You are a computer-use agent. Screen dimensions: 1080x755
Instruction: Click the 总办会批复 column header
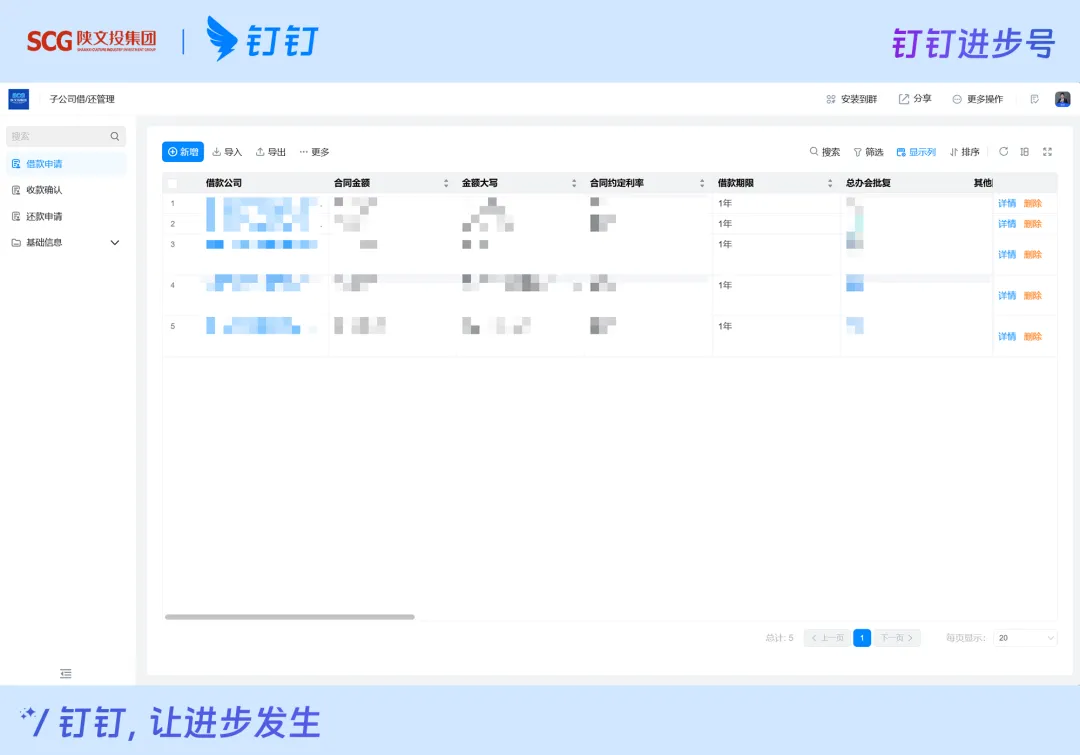tap(869, 183)
